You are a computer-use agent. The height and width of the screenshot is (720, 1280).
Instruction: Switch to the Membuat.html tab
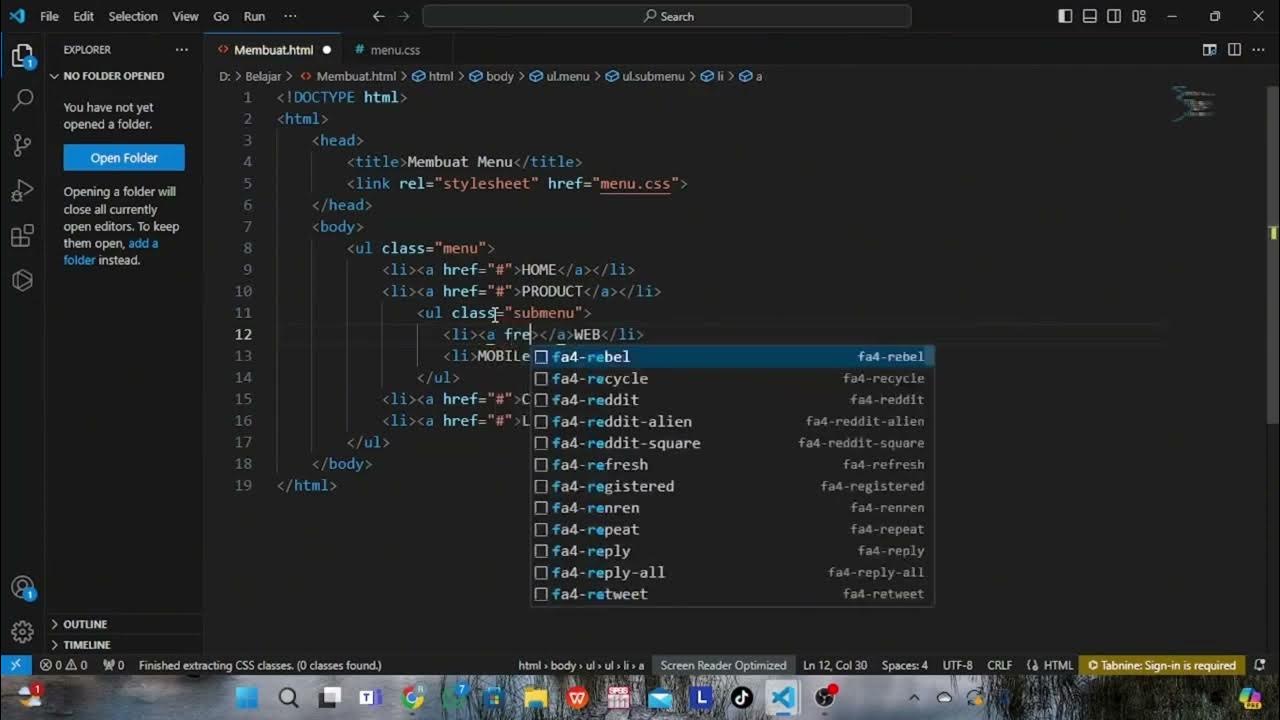point(273,50)
